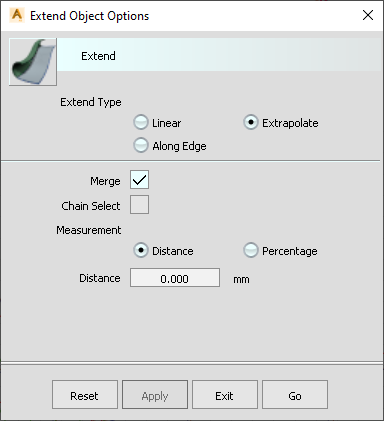The image size is (384, 421).
Task: Click the Extend Object Options title text
Action: click(89, 16)
